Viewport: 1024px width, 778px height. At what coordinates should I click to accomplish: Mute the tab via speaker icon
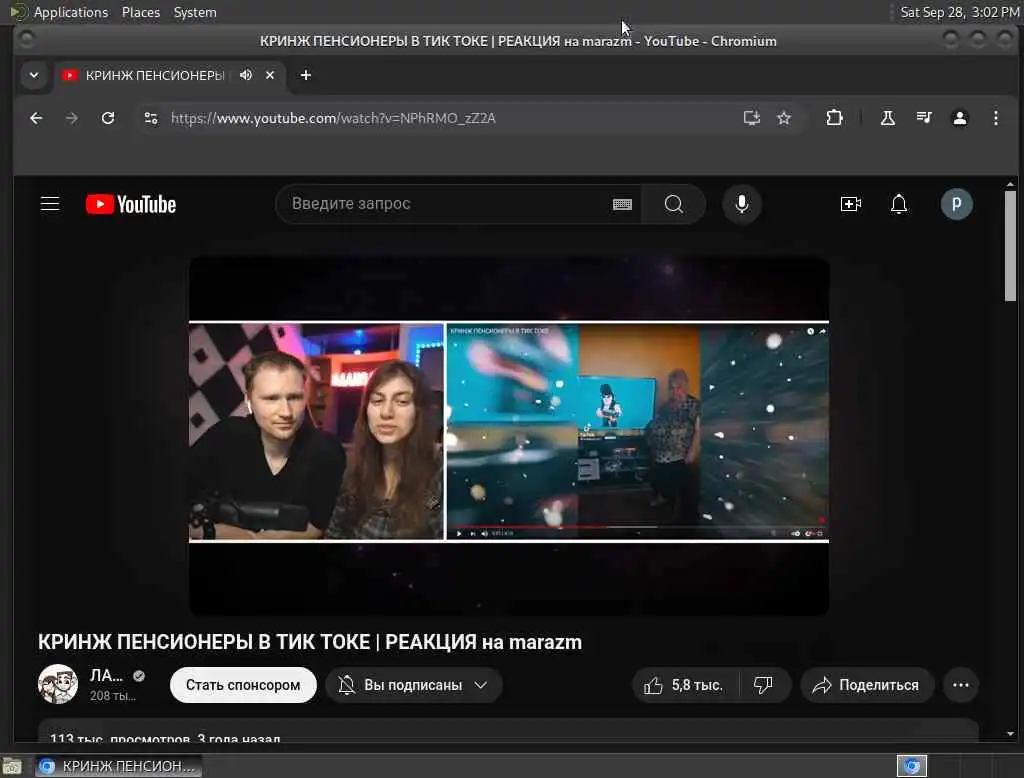point(246,75)
